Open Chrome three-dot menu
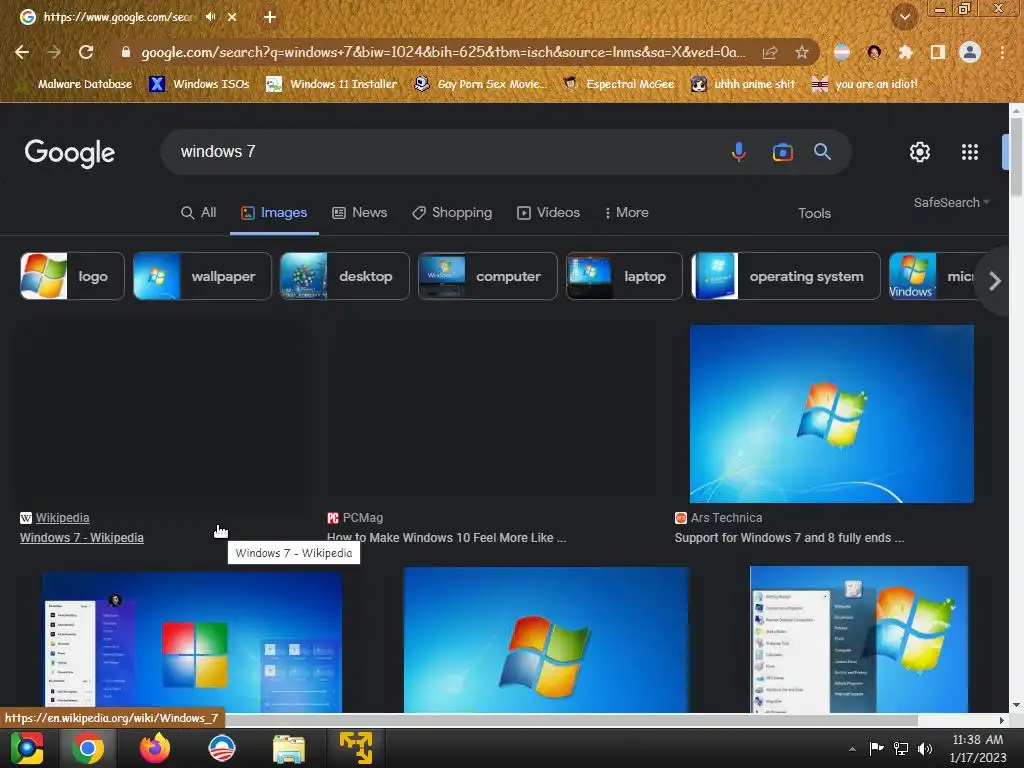The image size is (1024, 768). click(x=1002, y=52)
